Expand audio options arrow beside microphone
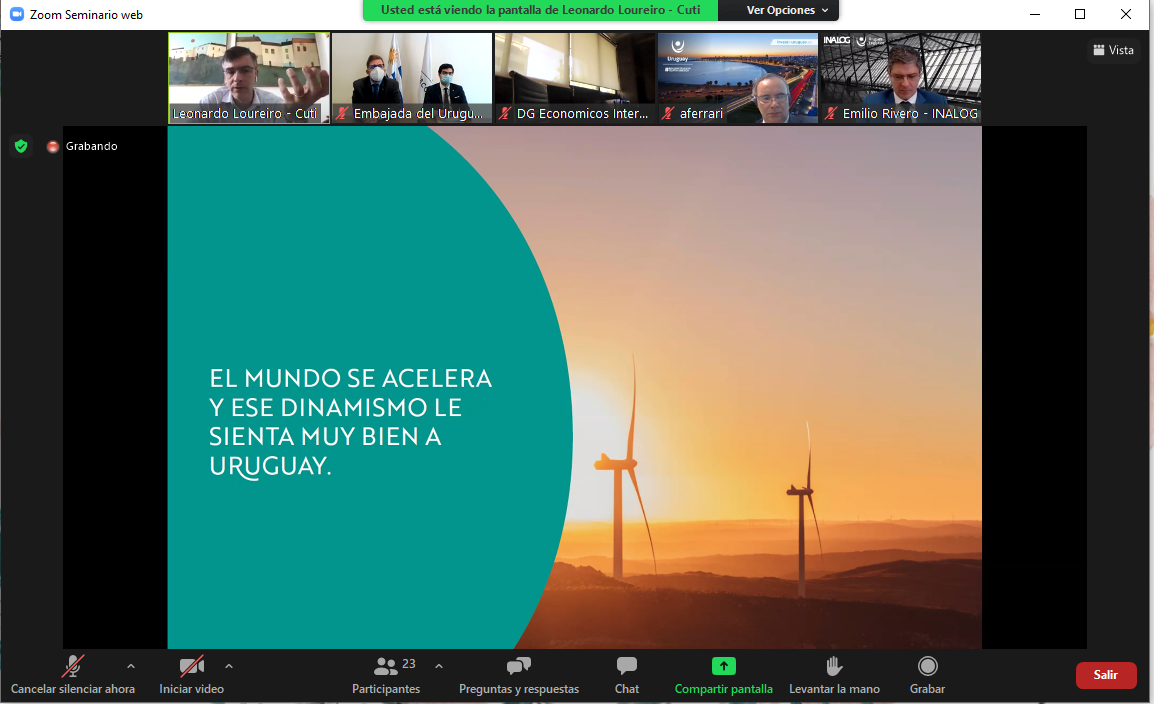Viewport: 1154px width, 704px height. [130, 666]
